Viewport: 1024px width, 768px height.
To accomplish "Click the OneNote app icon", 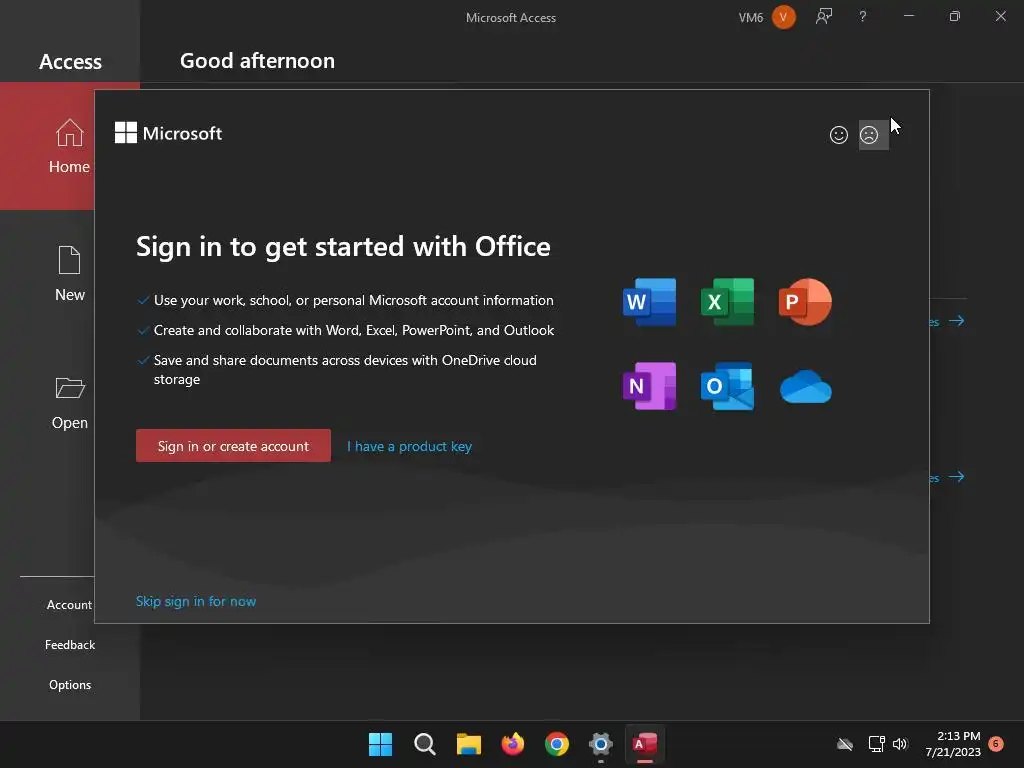I will 649,386.
